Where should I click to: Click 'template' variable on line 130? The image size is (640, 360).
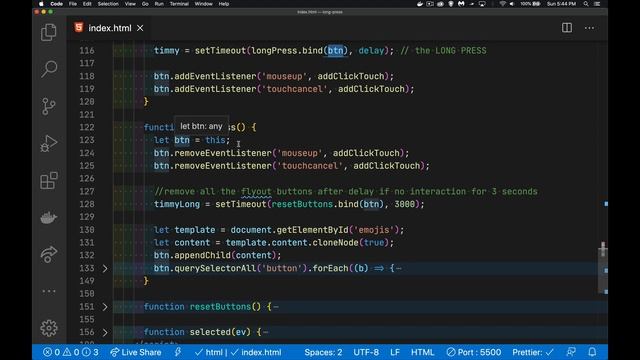pyautogui.click(x=195, y=230)
